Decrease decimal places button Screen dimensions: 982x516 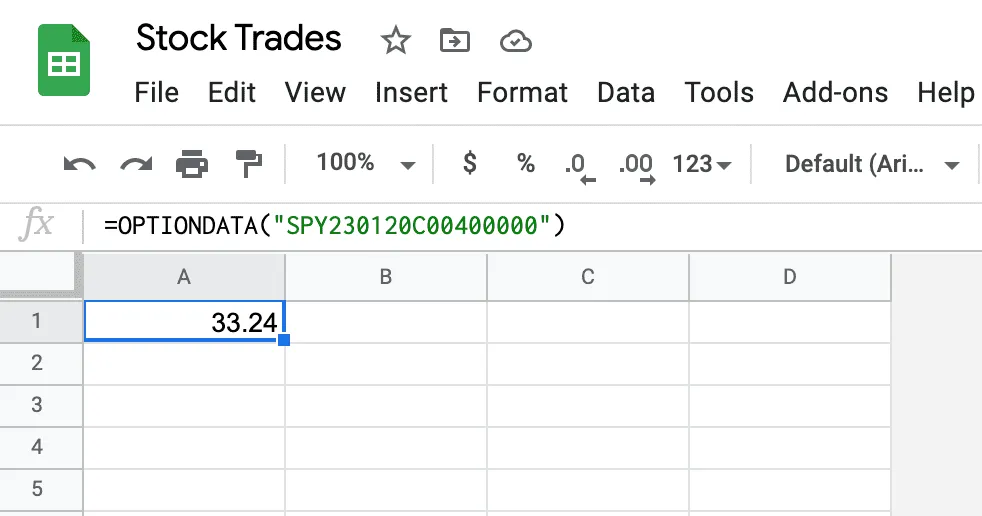pyautogui.click(x=580, y=167)
